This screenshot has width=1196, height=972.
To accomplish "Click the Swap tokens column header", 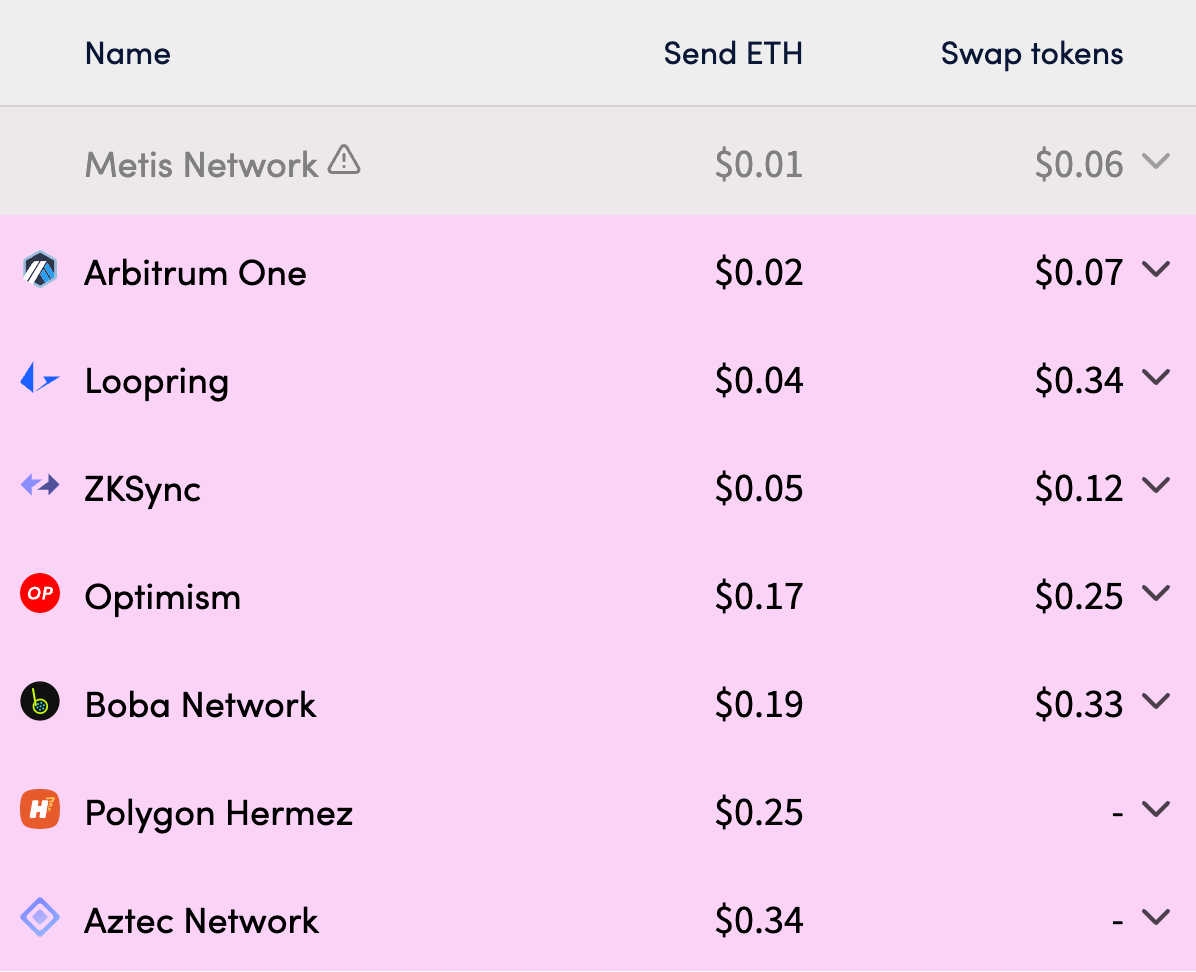I will (x=1031, y=53).
